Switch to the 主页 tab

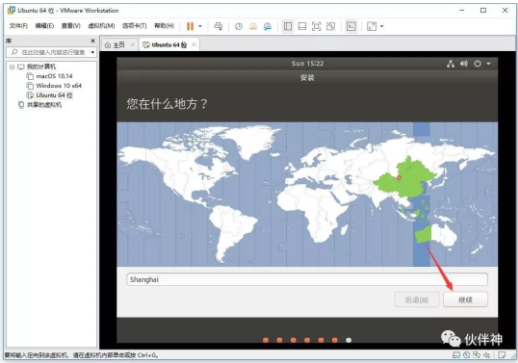tap(115, 45)
